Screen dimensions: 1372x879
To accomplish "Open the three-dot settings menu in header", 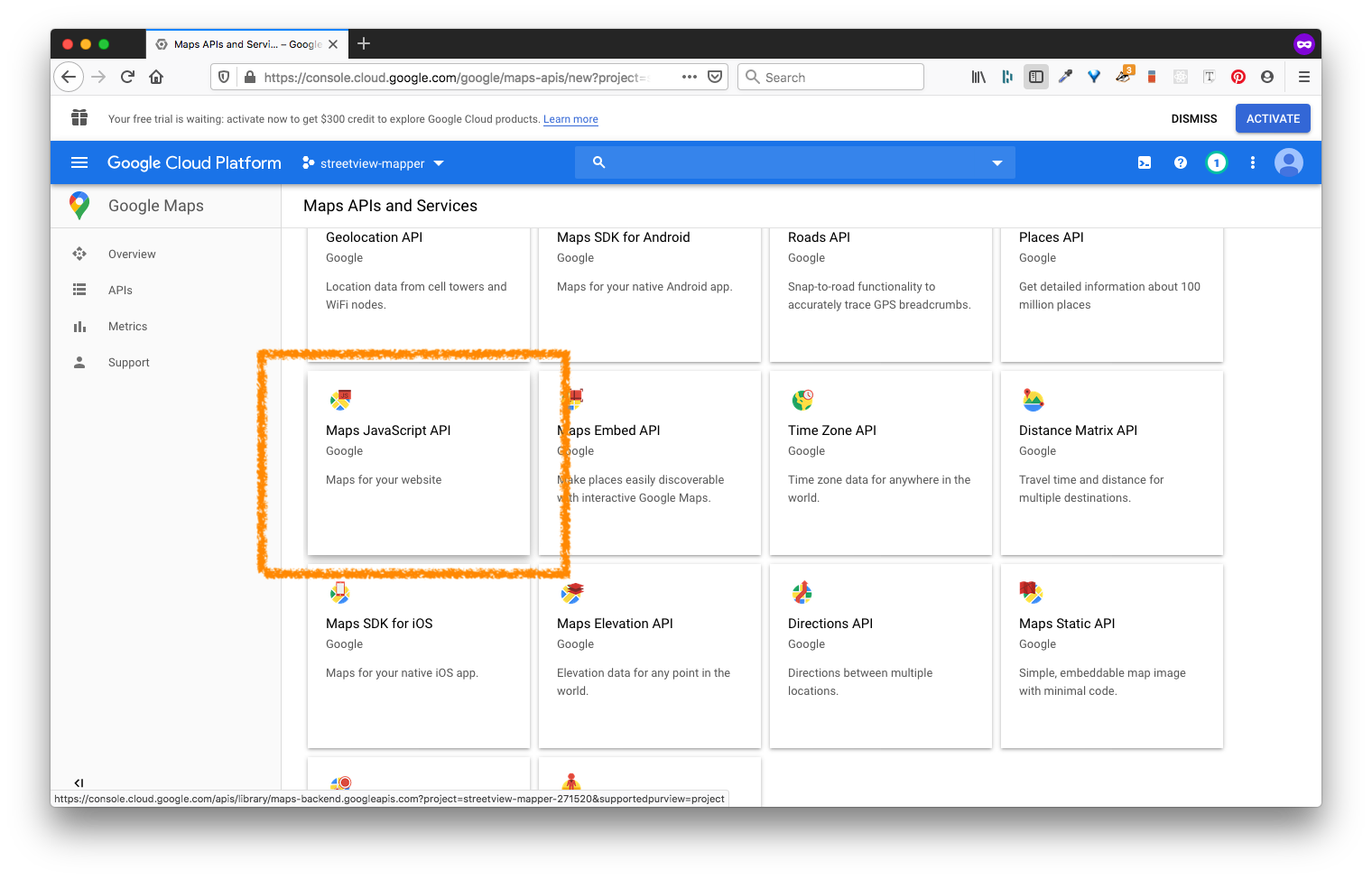I will [x=1252, y=162].
